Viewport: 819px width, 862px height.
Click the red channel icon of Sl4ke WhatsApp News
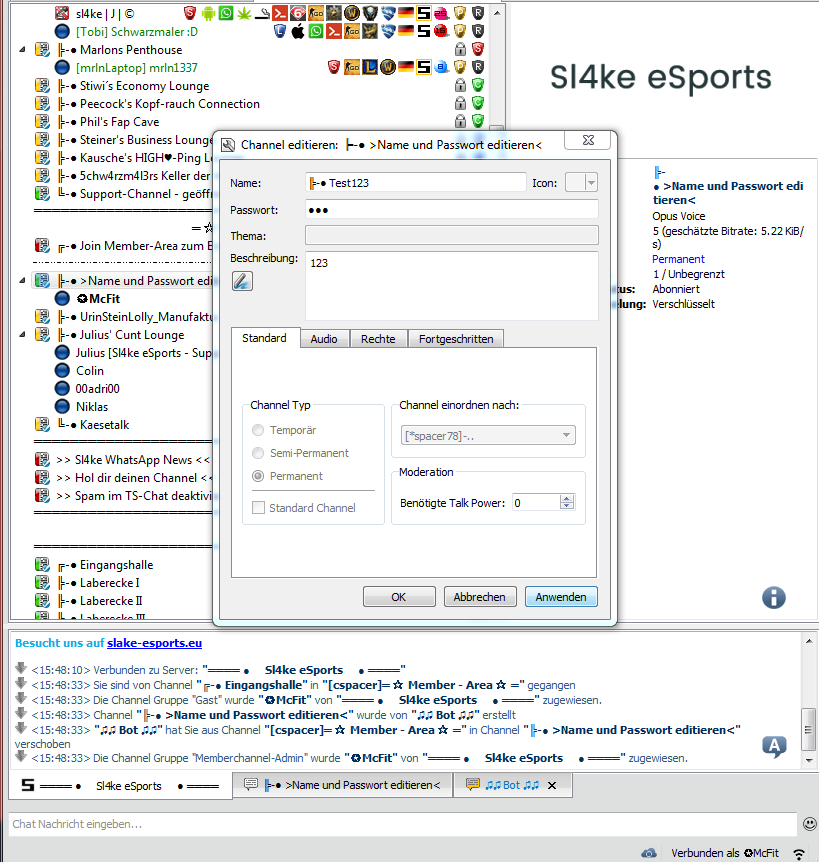[42, 460]
